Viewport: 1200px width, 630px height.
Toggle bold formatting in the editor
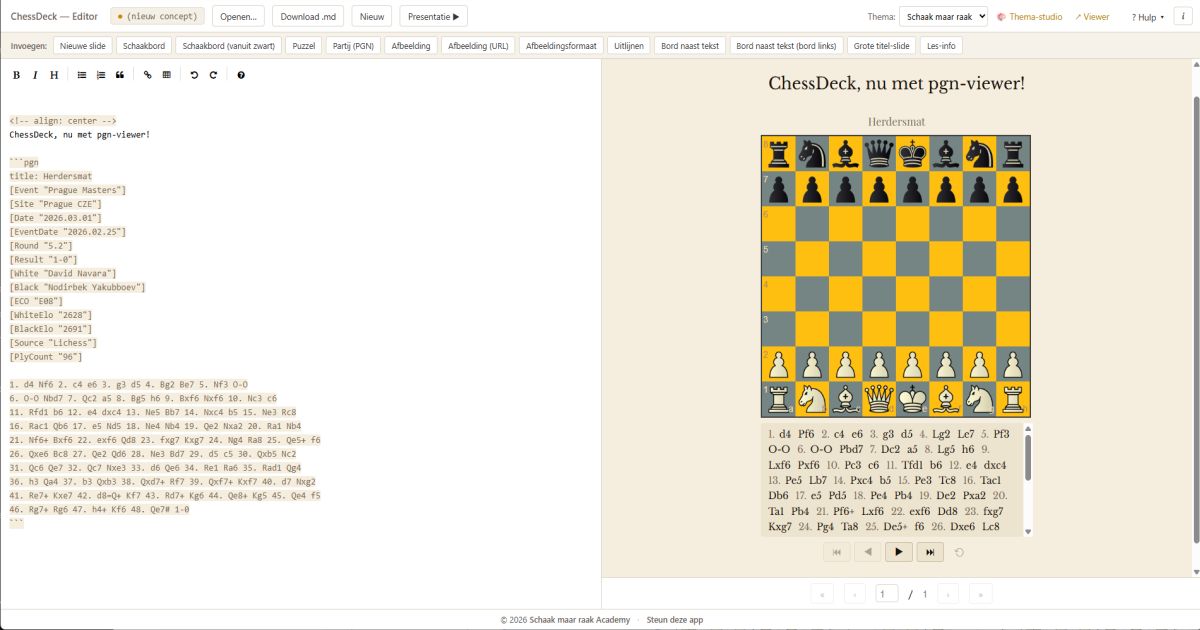point(16,75)
